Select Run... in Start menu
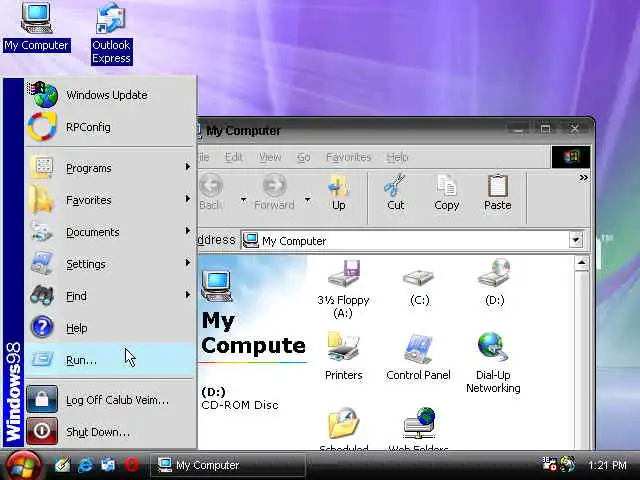The height and width of the screenshot is (480, 640). [x=110, y=360]
